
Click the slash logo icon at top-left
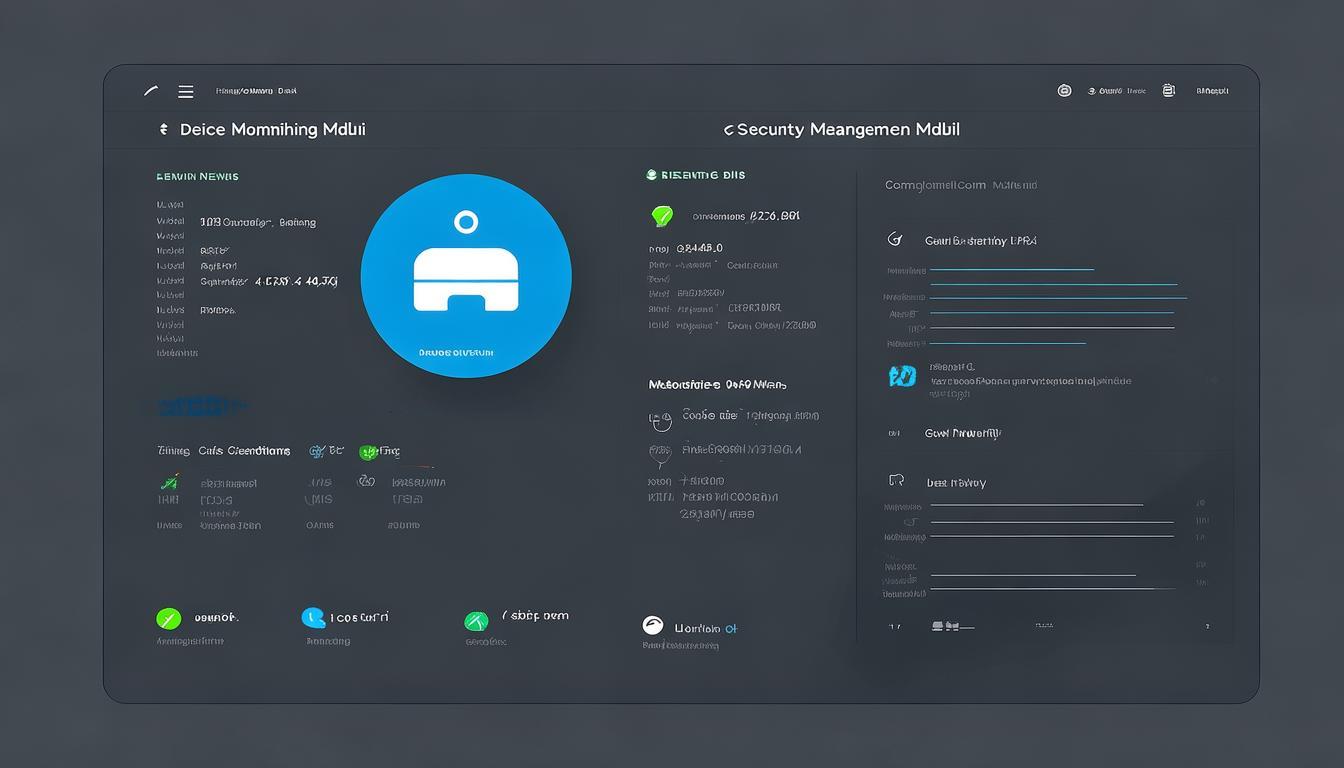tap(151, 91)
